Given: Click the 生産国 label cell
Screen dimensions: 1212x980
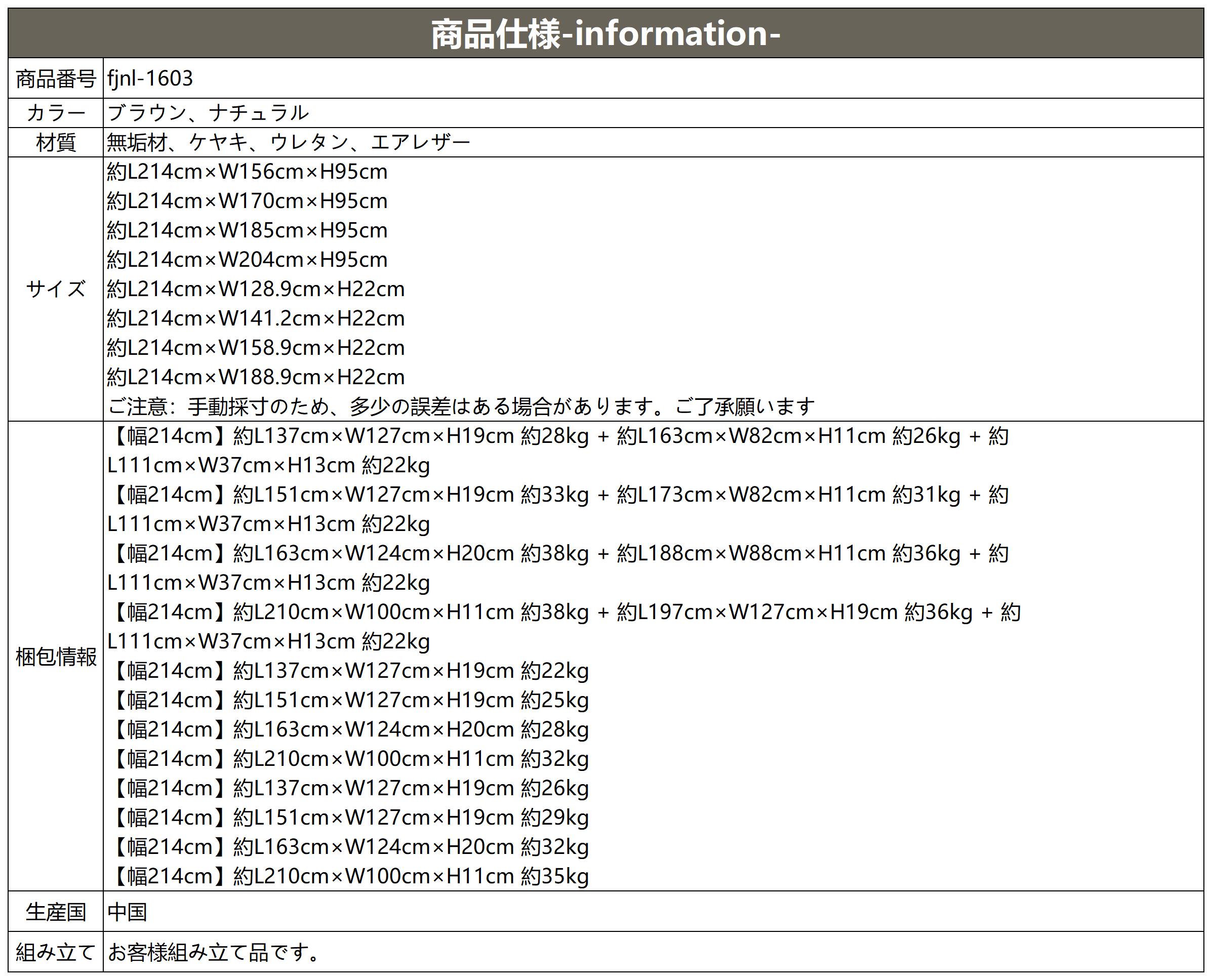Looking at the screenshot, I should click(x=56, y=912).
